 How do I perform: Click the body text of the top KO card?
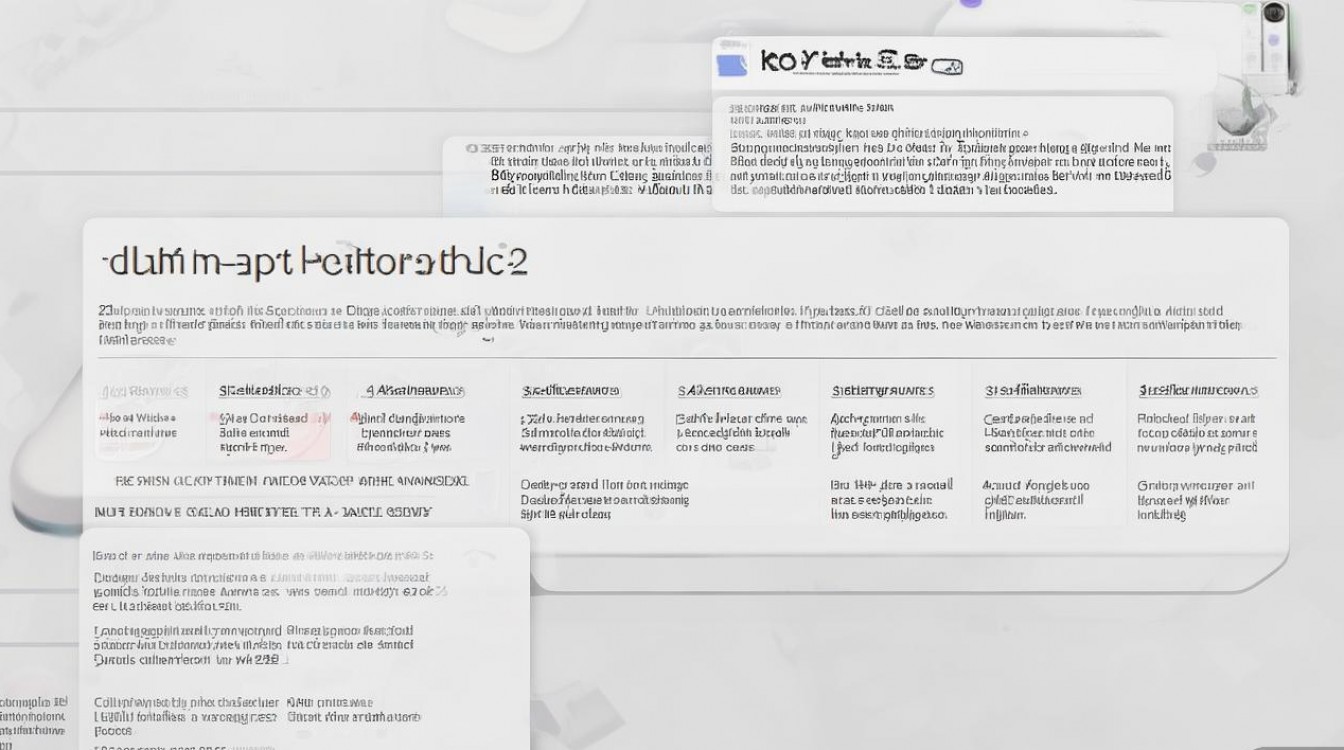[x=949, y=160]
